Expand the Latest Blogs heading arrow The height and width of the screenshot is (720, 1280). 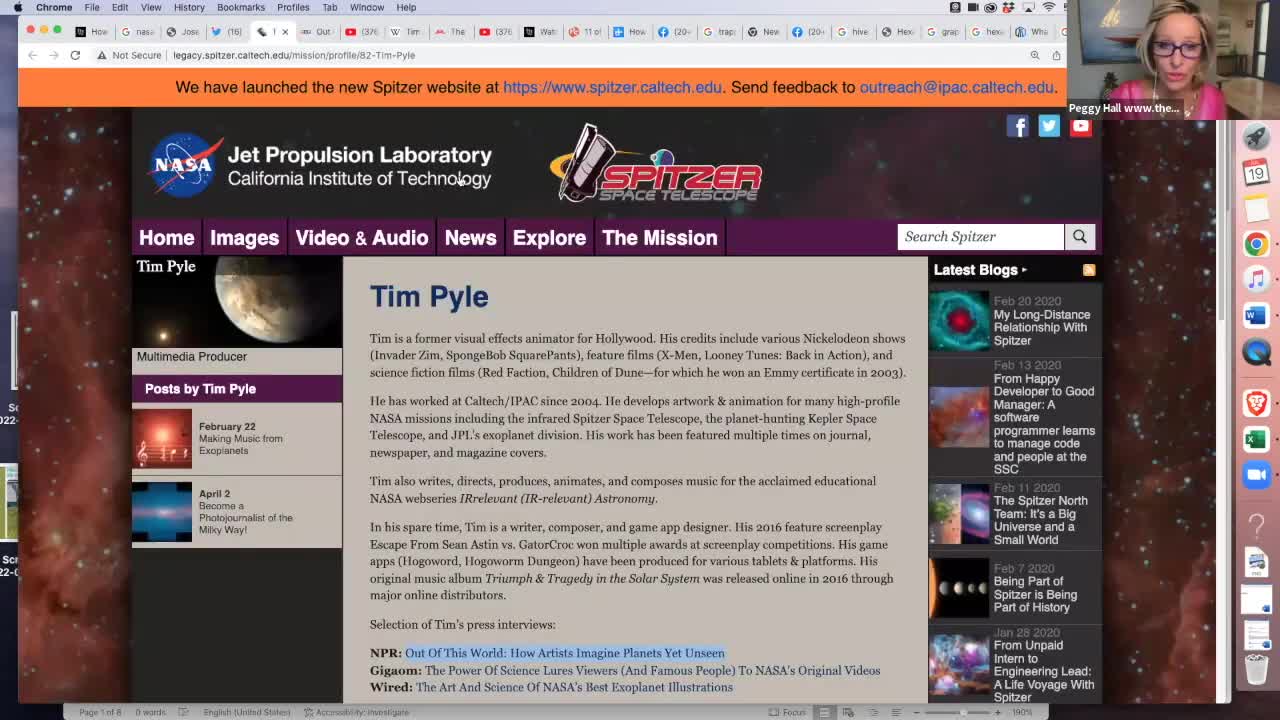click(1024, 270)
